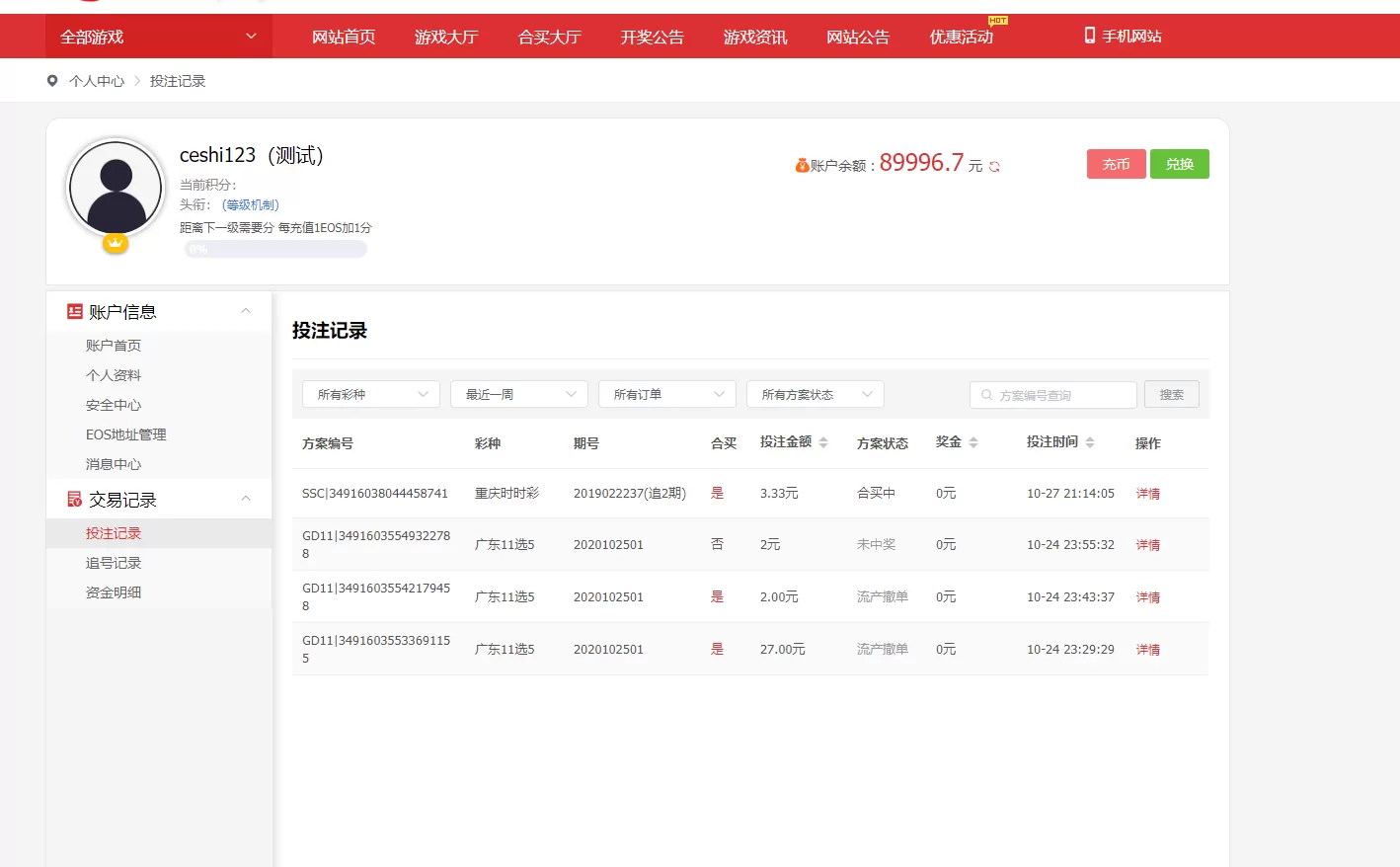Click the 充币 recharge button
The height and width of the screenshot is (867, 1400).
coord(1116,164)
